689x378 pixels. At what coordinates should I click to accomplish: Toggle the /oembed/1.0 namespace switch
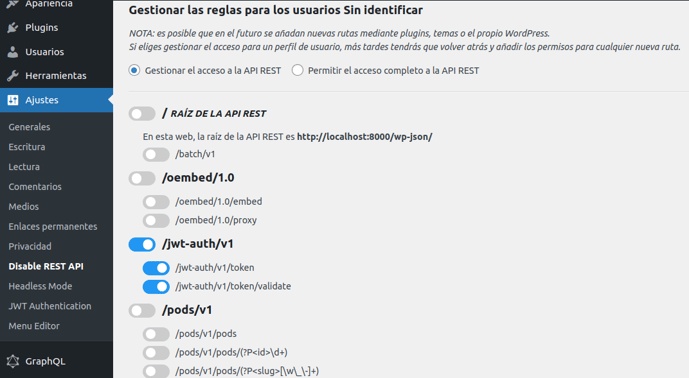tap(142, 178)
